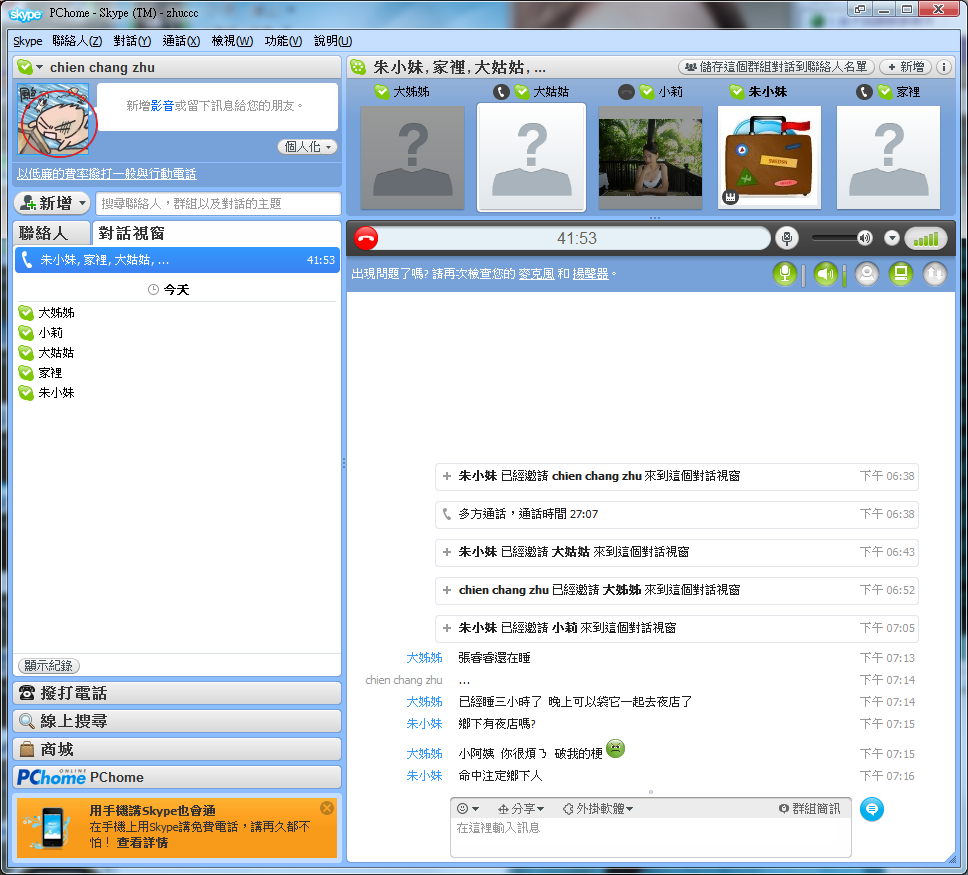Select the active group call conversation row
This screenshot has height=875, width=968.
point(177,260)
